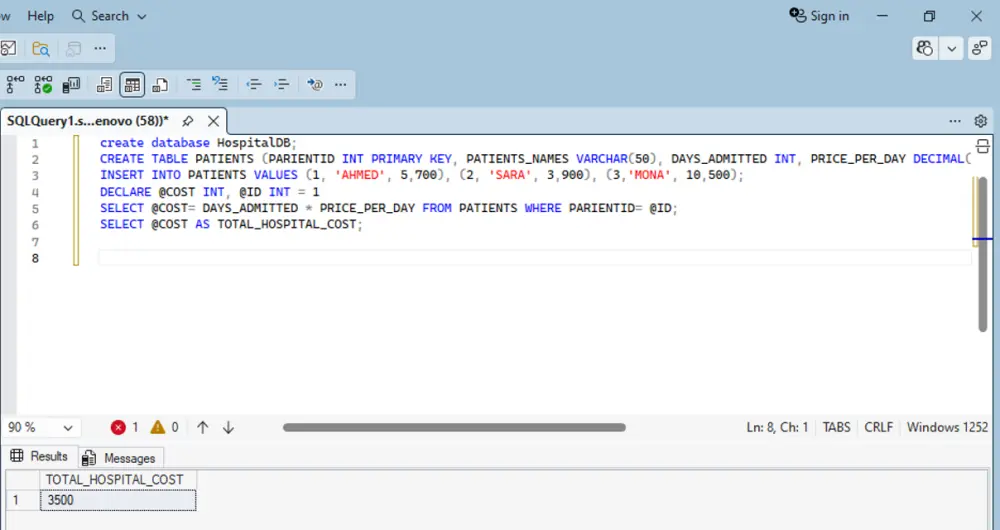Select result row header 1
This screenshot has height=530, width=1000.
click(22, 500)
